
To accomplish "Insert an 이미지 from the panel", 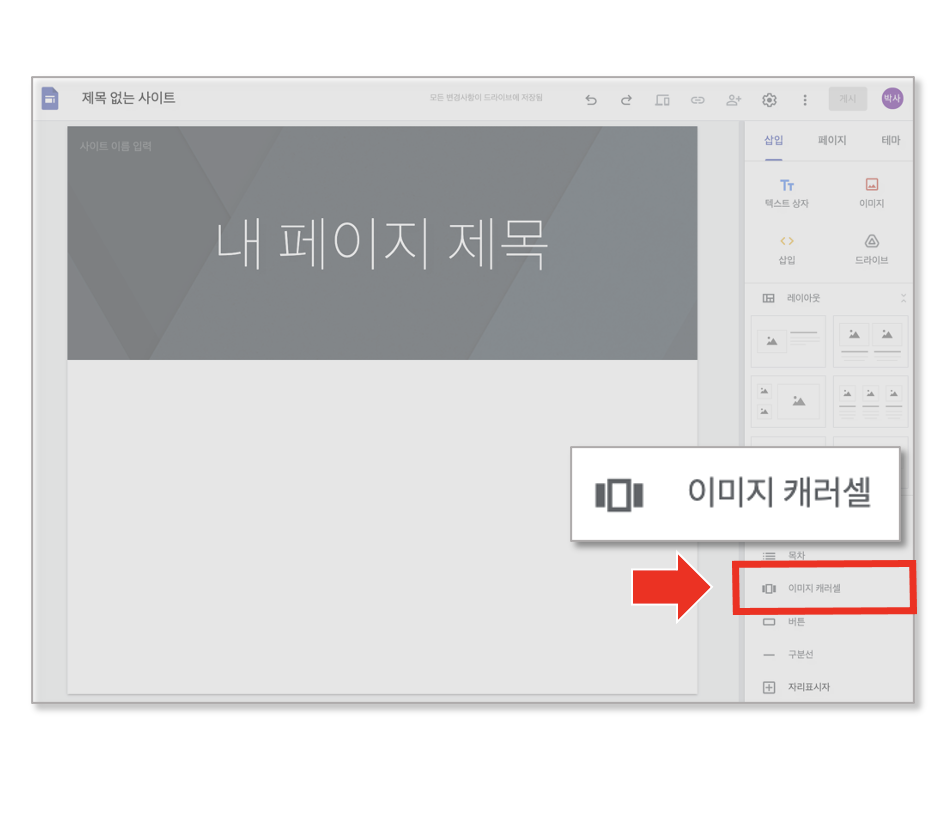I will click(872, 193).
